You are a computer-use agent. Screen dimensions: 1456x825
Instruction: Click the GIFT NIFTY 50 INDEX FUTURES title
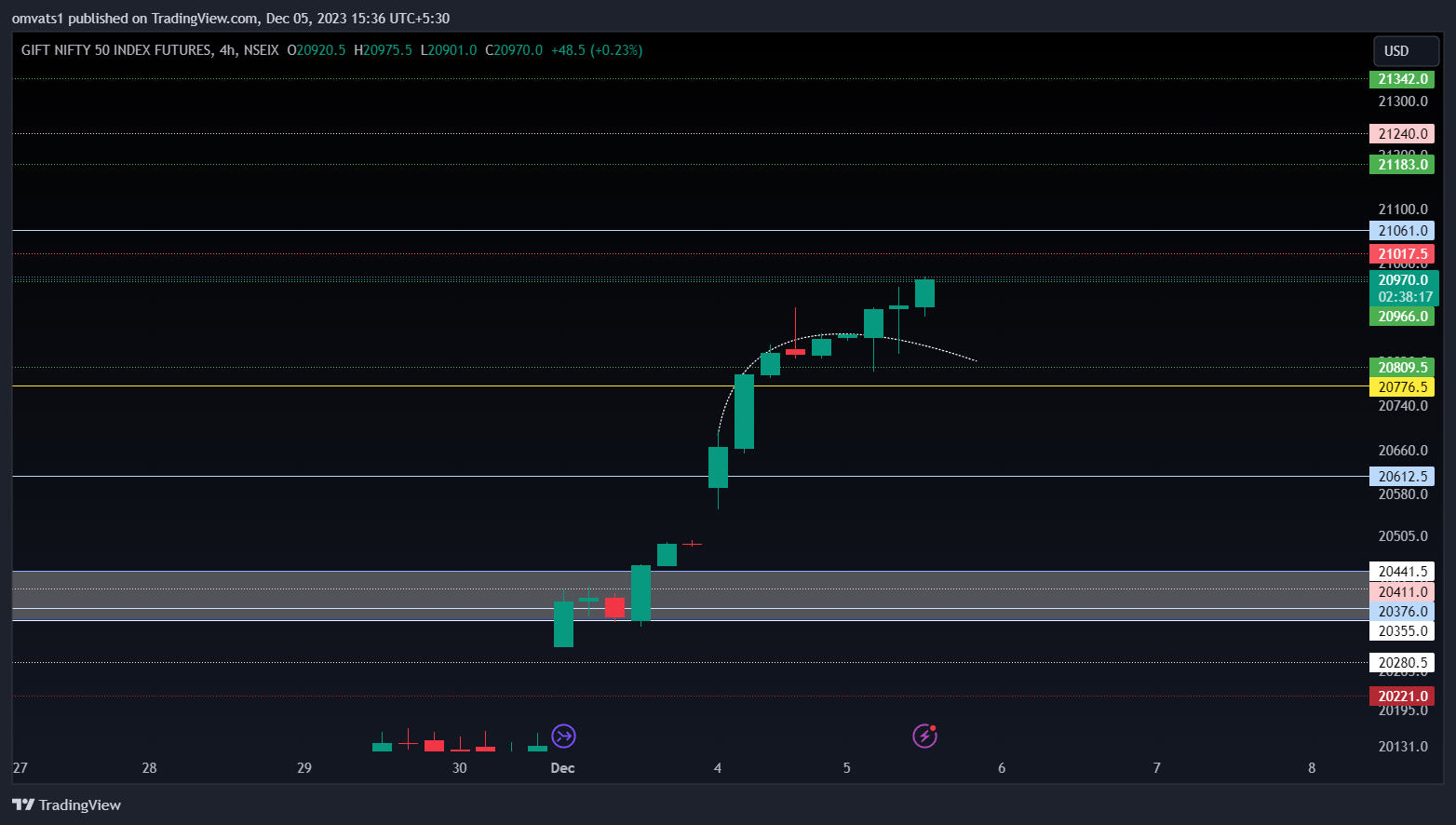116,50
